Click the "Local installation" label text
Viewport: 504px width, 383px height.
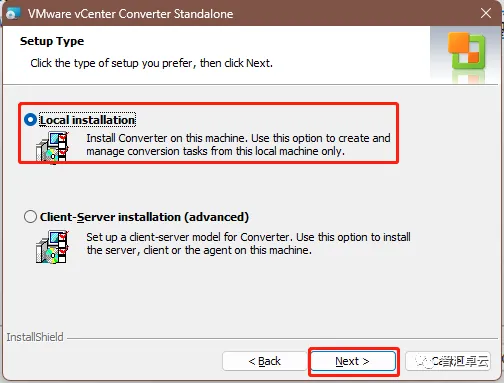tap(88, 120)
